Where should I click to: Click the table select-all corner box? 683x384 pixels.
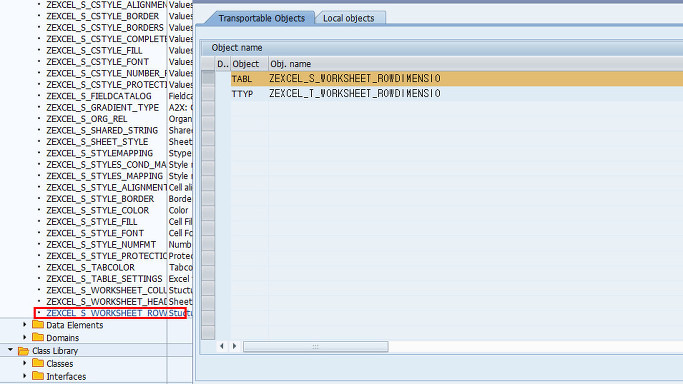click(x=208, y=64)
